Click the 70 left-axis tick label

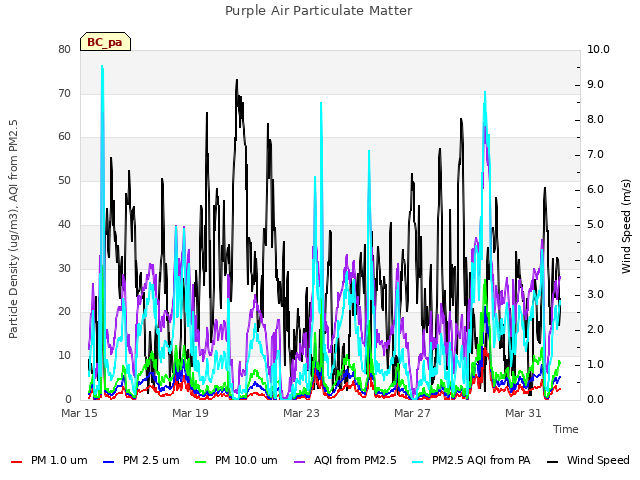point(64,93)
